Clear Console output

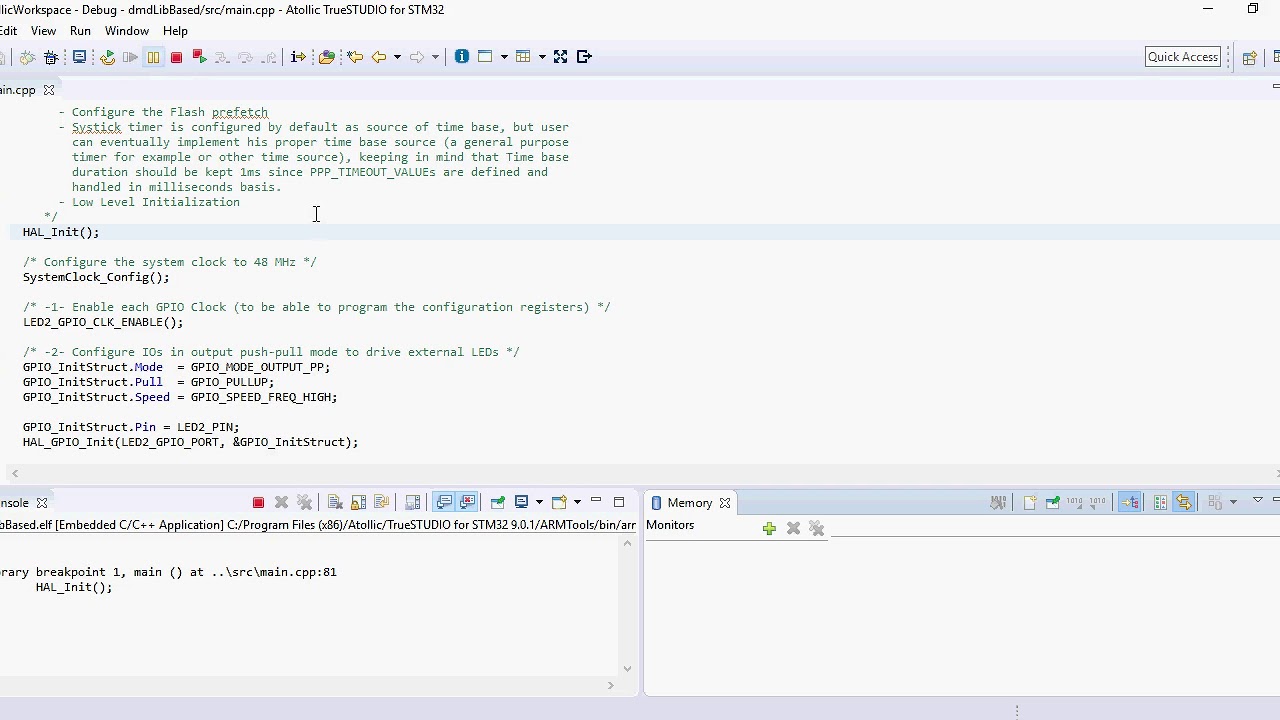[x=335, y=502]
